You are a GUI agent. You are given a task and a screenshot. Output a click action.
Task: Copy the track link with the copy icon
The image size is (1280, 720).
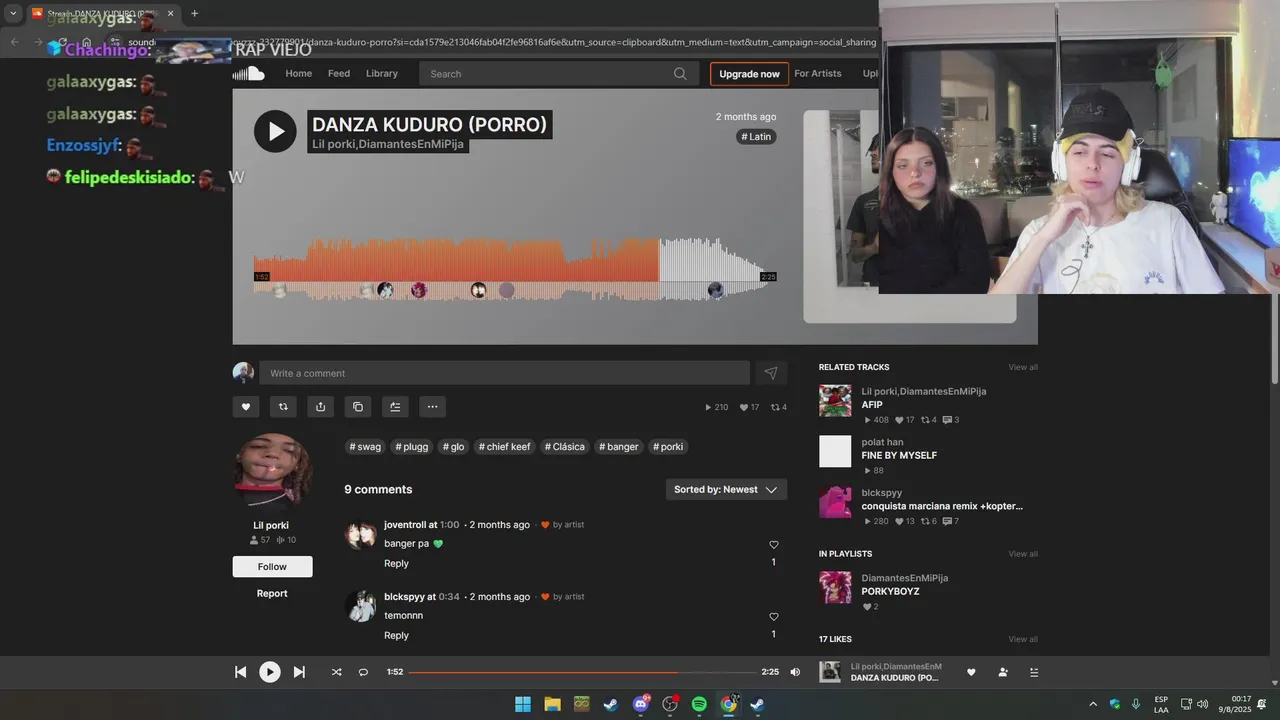(x=357, y=406)
